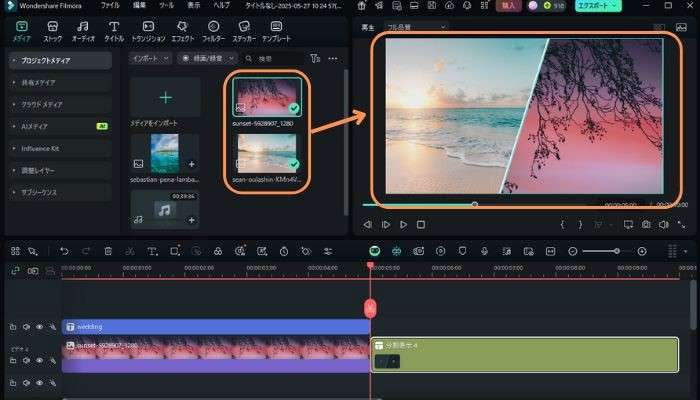Image resolution: width=700 pixels, height=400 pixels.
Task: Select the audio file thumbnail
Action: pos(165,209)
